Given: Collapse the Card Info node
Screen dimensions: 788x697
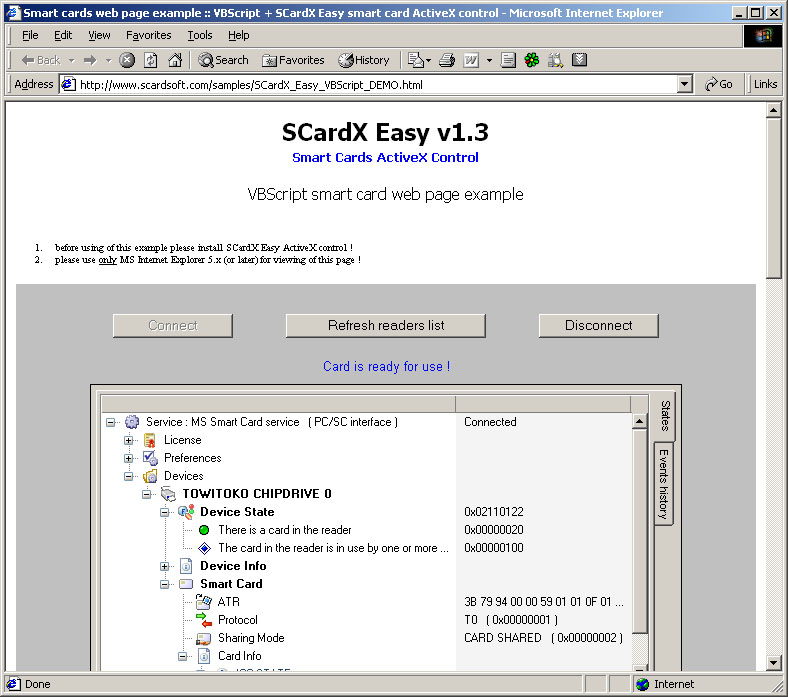Looking at the screenshot, I should tap(182, 656).
